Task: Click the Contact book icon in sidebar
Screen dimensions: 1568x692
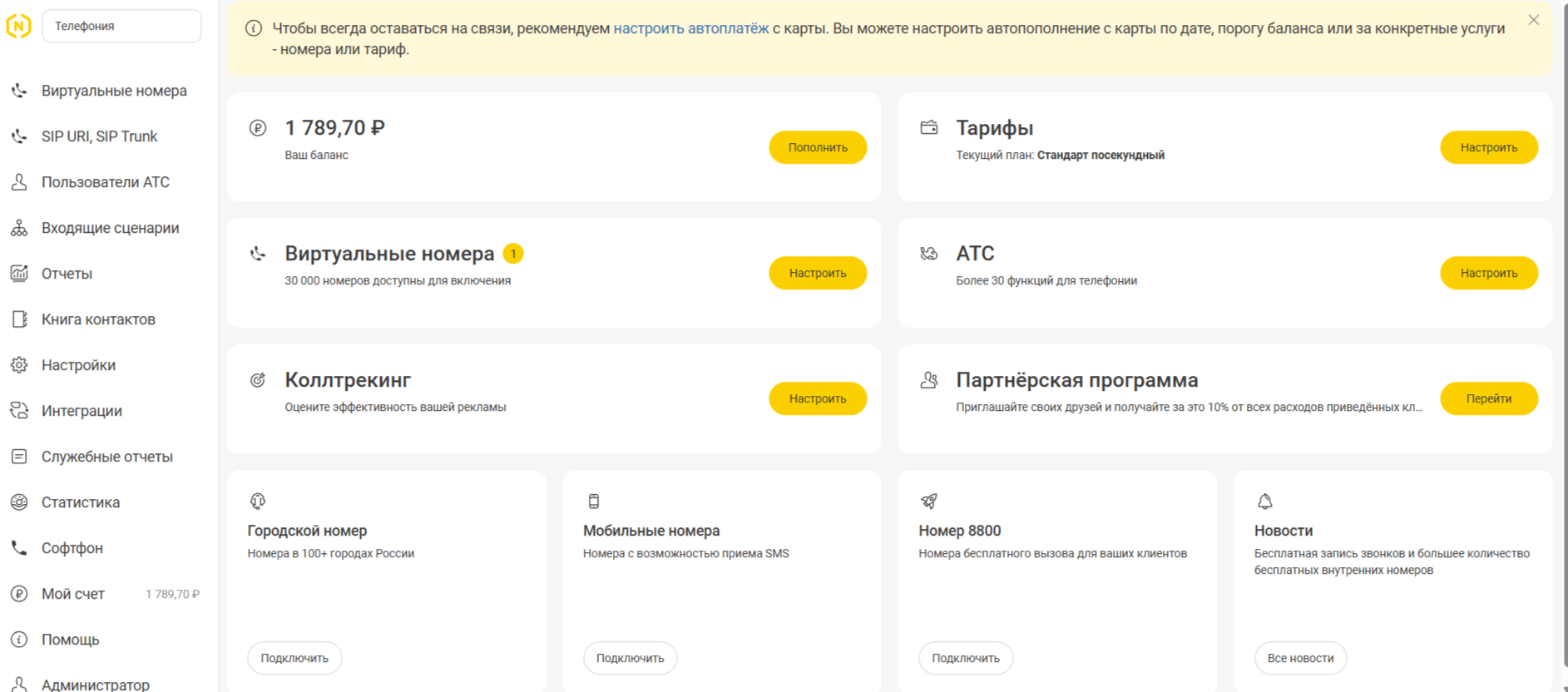Action: pos(19,319)
